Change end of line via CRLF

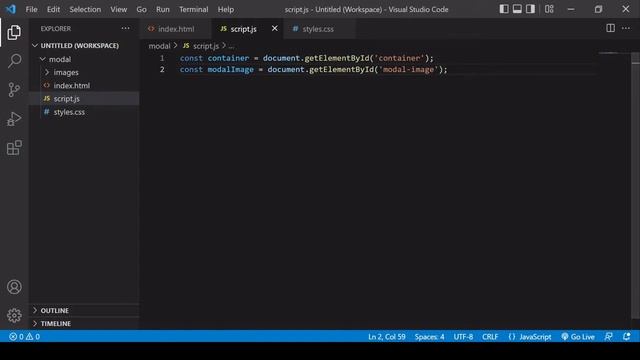pyautogui.click(x=490, y=337)
